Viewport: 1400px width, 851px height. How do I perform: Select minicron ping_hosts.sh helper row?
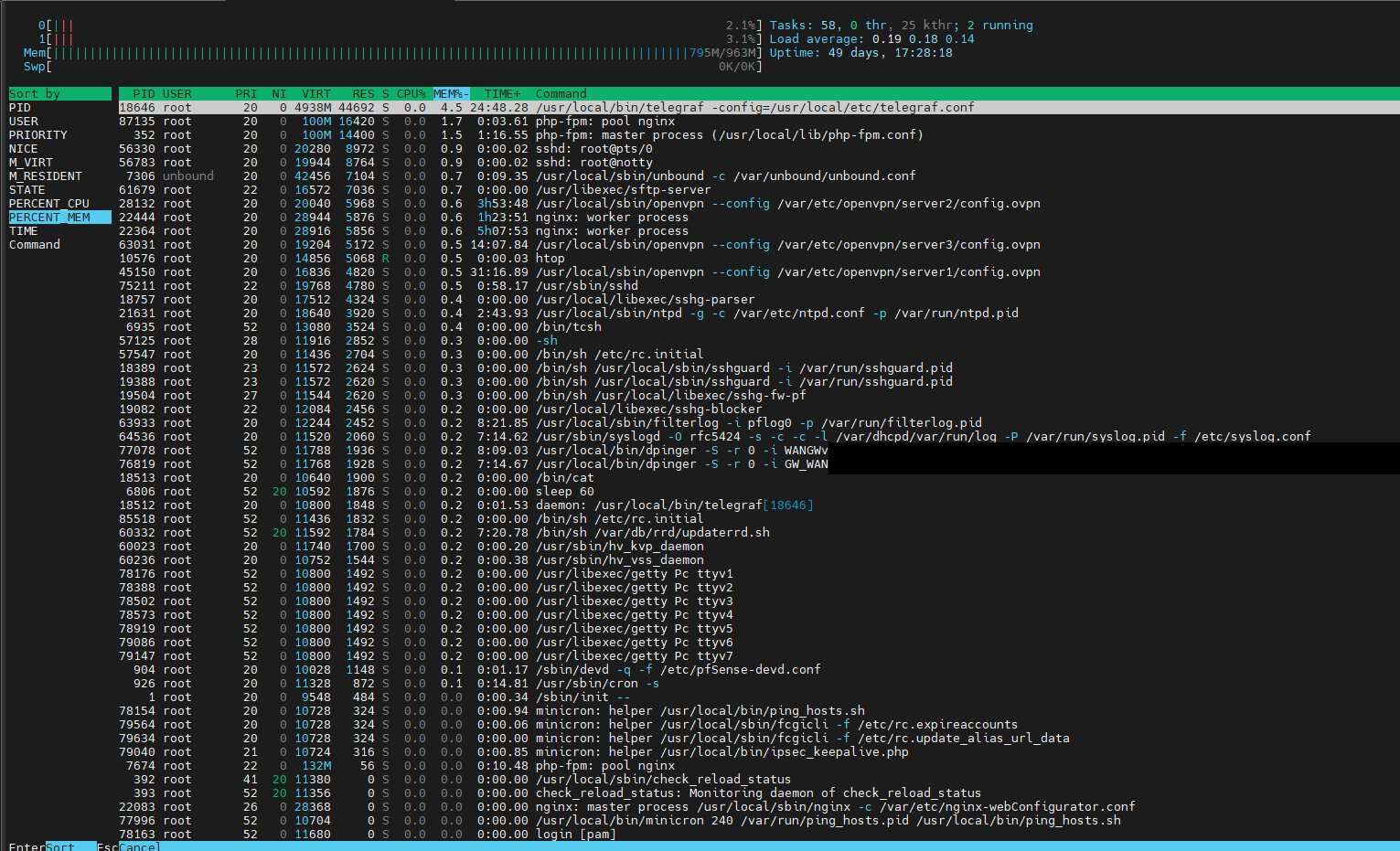[x=759, y=711]
